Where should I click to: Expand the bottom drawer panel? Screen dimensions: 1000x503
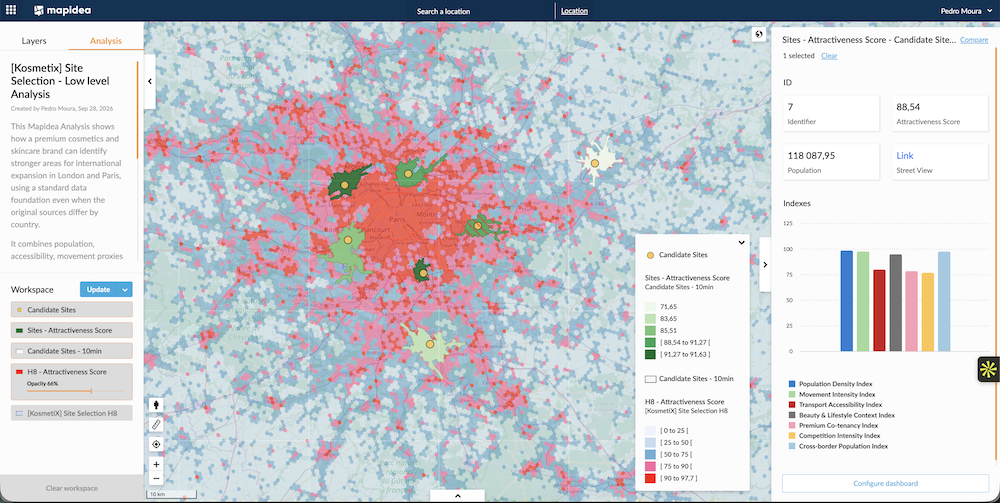457,496
